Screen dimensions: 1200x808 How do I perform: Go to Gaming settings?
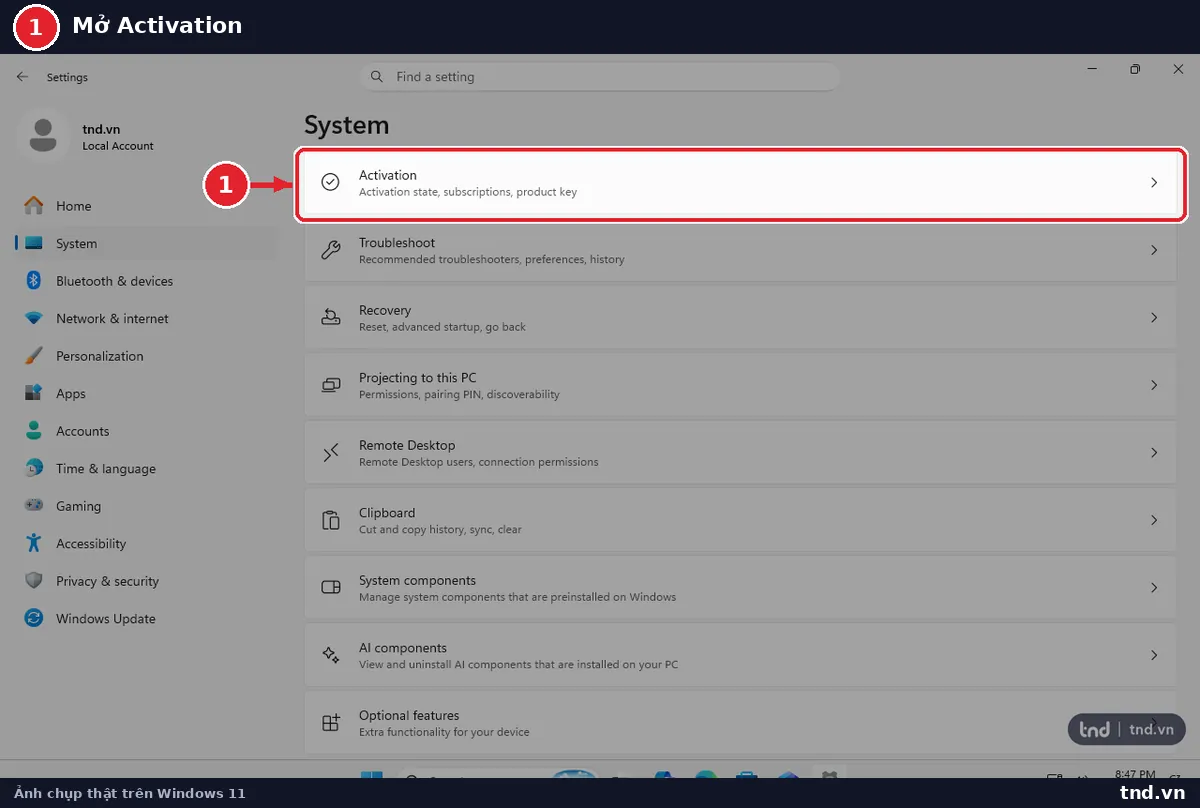(x=146, y=506)
